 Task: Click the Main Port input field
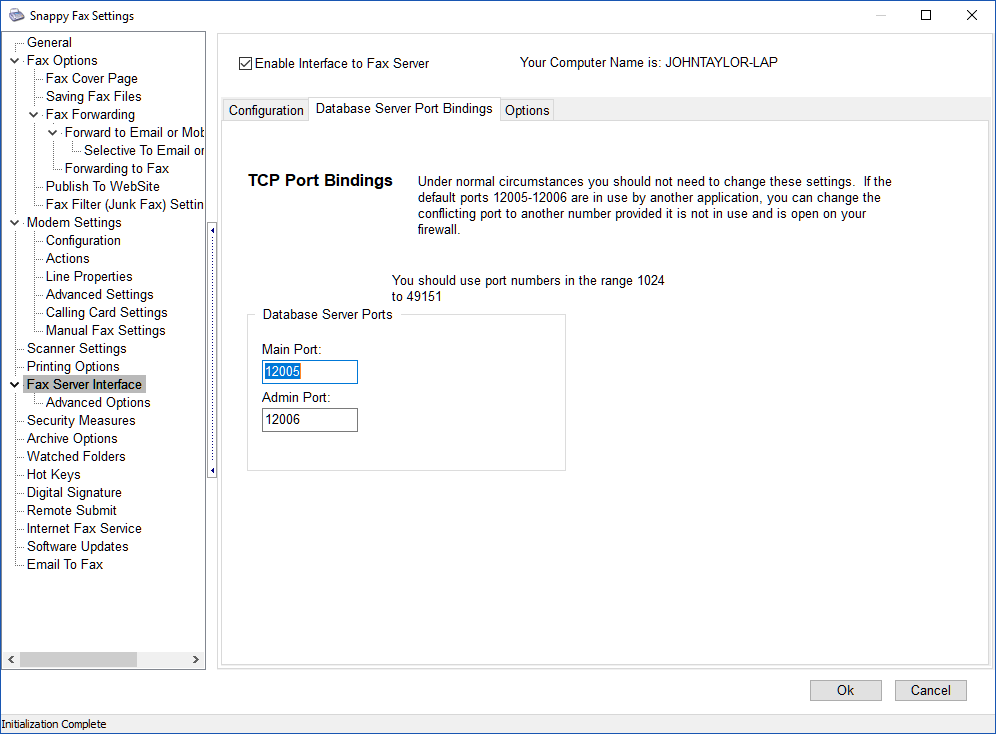tap(309, 372)
